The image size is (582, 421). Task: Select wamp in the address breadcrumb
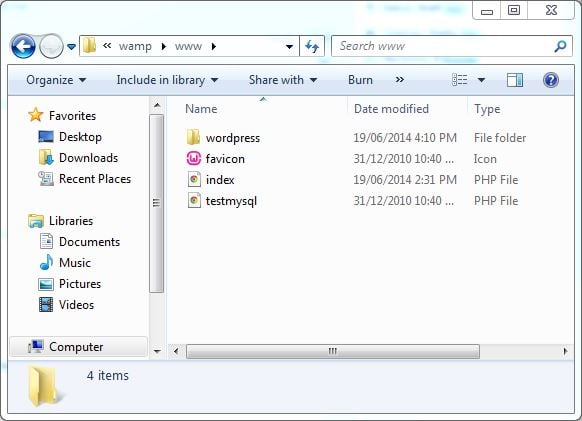135,46
